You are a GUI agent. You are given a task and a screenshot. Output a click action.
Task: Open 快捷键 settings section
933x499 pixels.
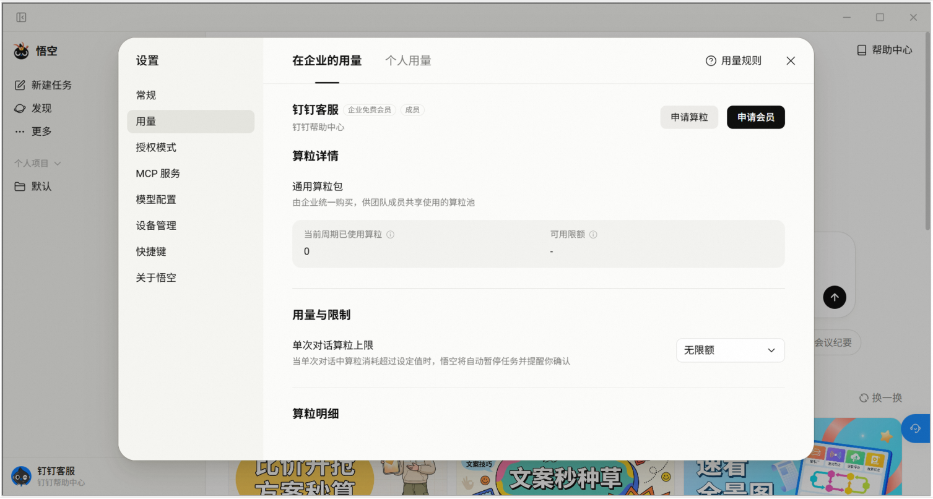190,252
